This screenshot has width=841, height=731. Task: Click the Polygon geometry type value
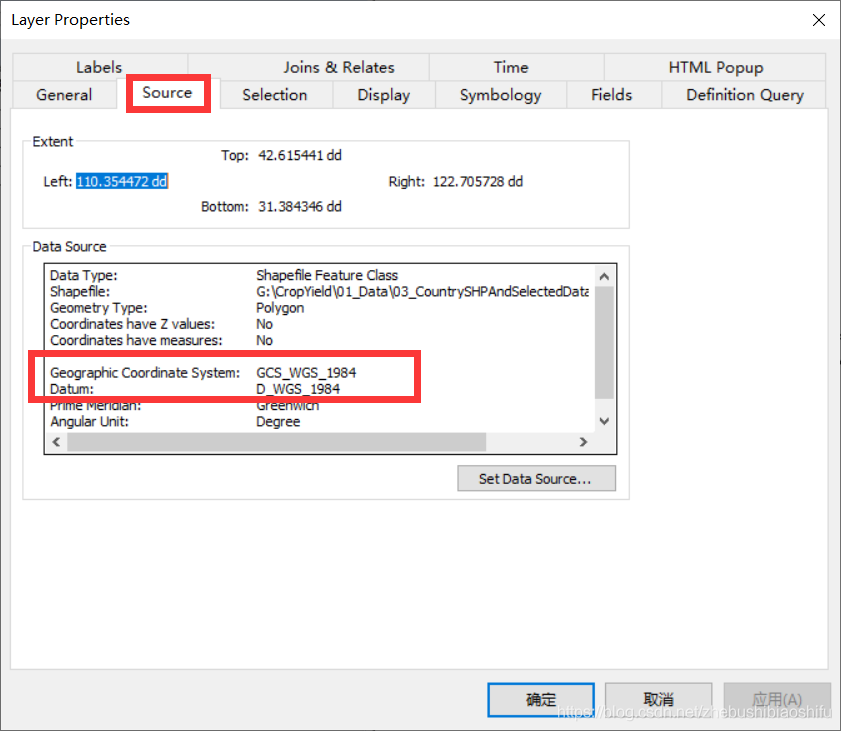[x=280, y=308]
